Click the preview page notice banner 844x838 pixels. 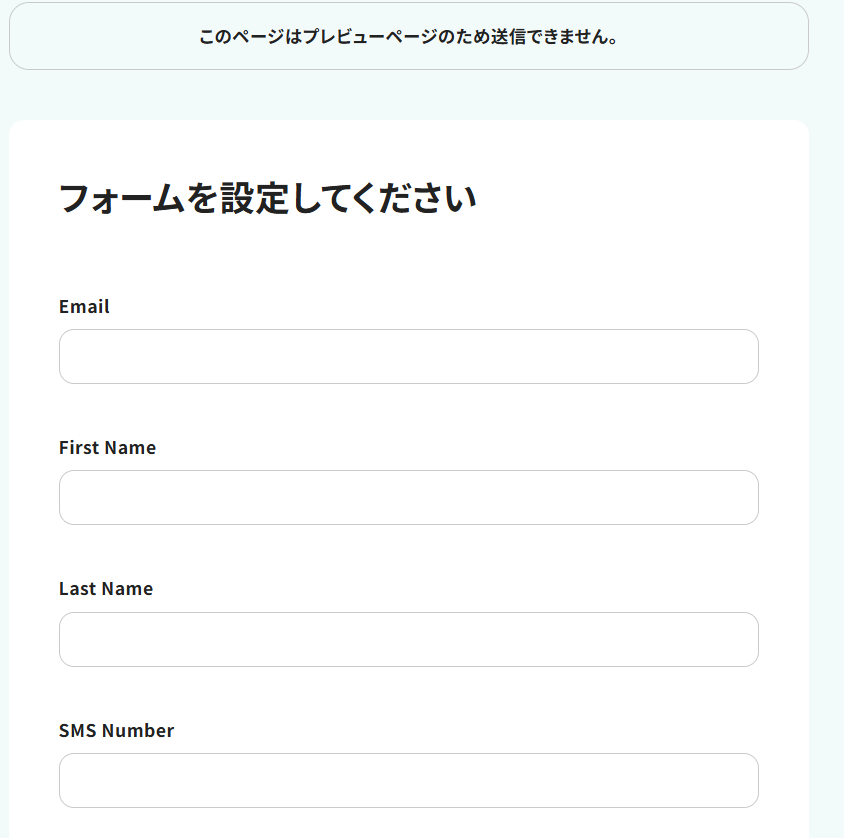(x=408, y=37)
